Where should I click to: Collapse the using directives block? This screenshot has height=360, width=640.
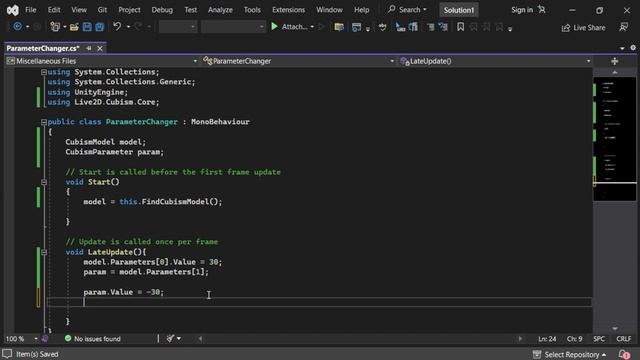44,72
